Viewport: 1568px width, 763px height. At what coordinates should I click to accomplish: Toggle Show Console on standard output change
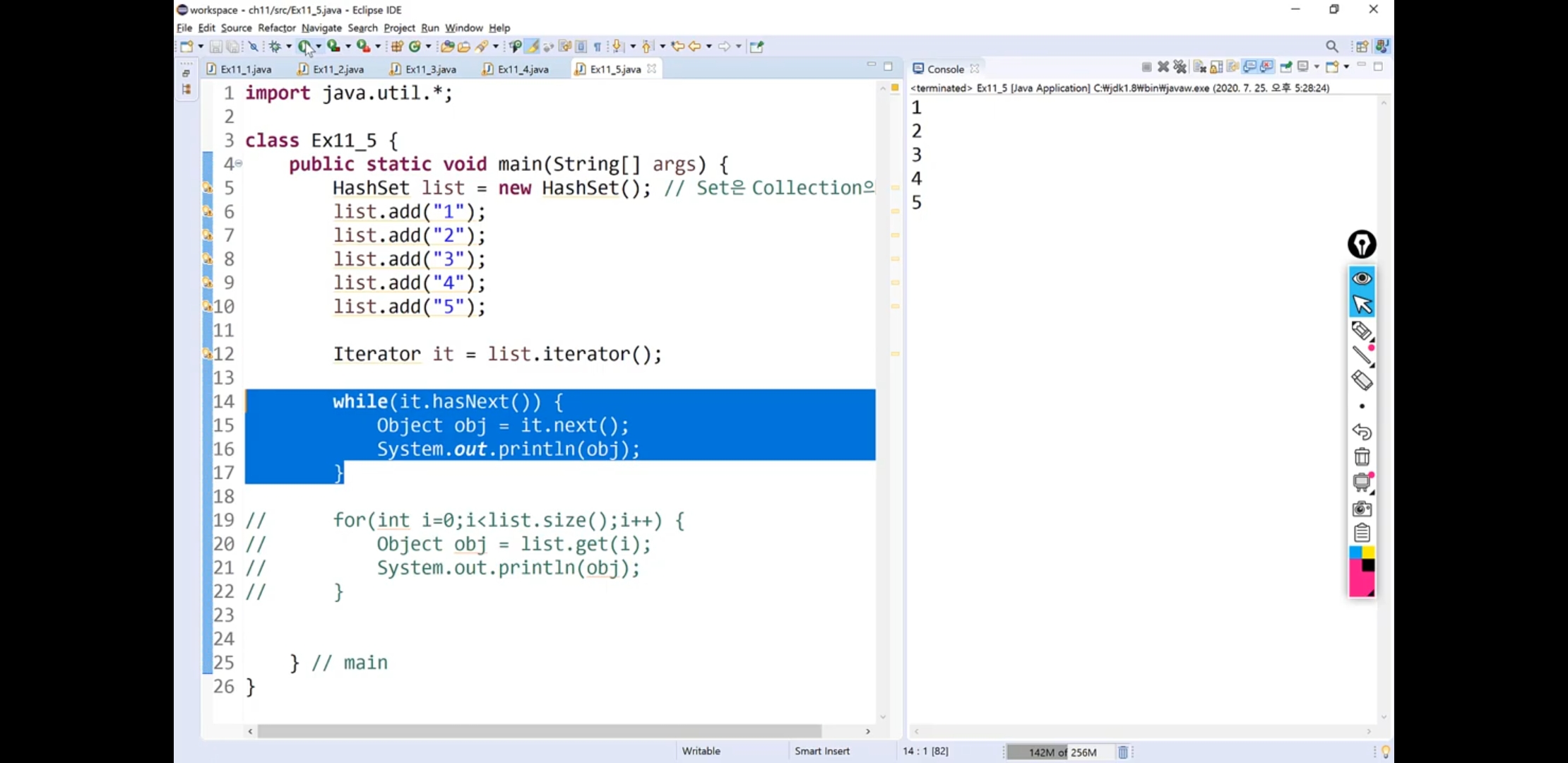[x=1250, y=67]
